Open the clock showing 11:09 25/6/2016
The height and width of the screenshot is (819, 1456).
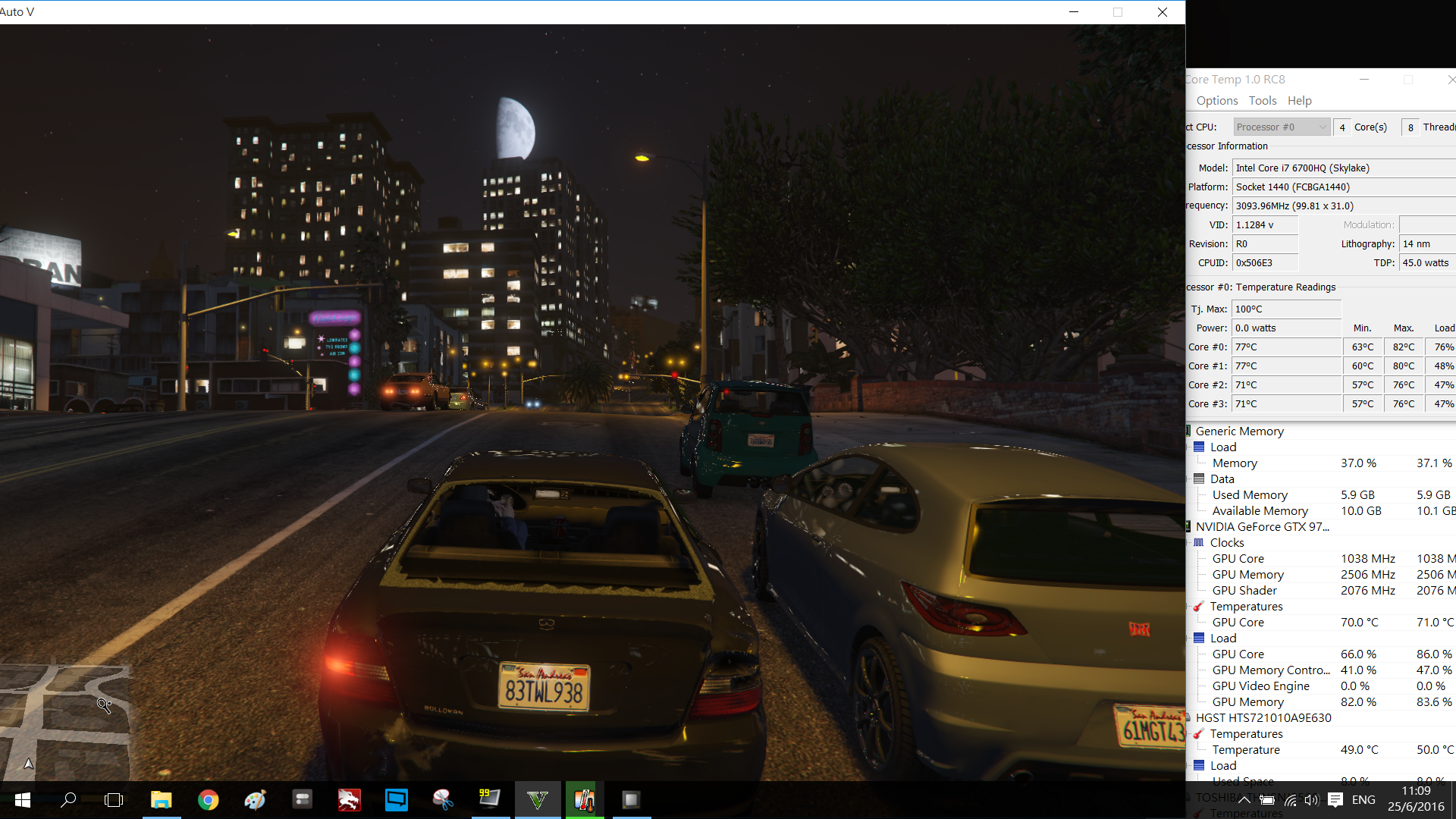coord(1416,799)
